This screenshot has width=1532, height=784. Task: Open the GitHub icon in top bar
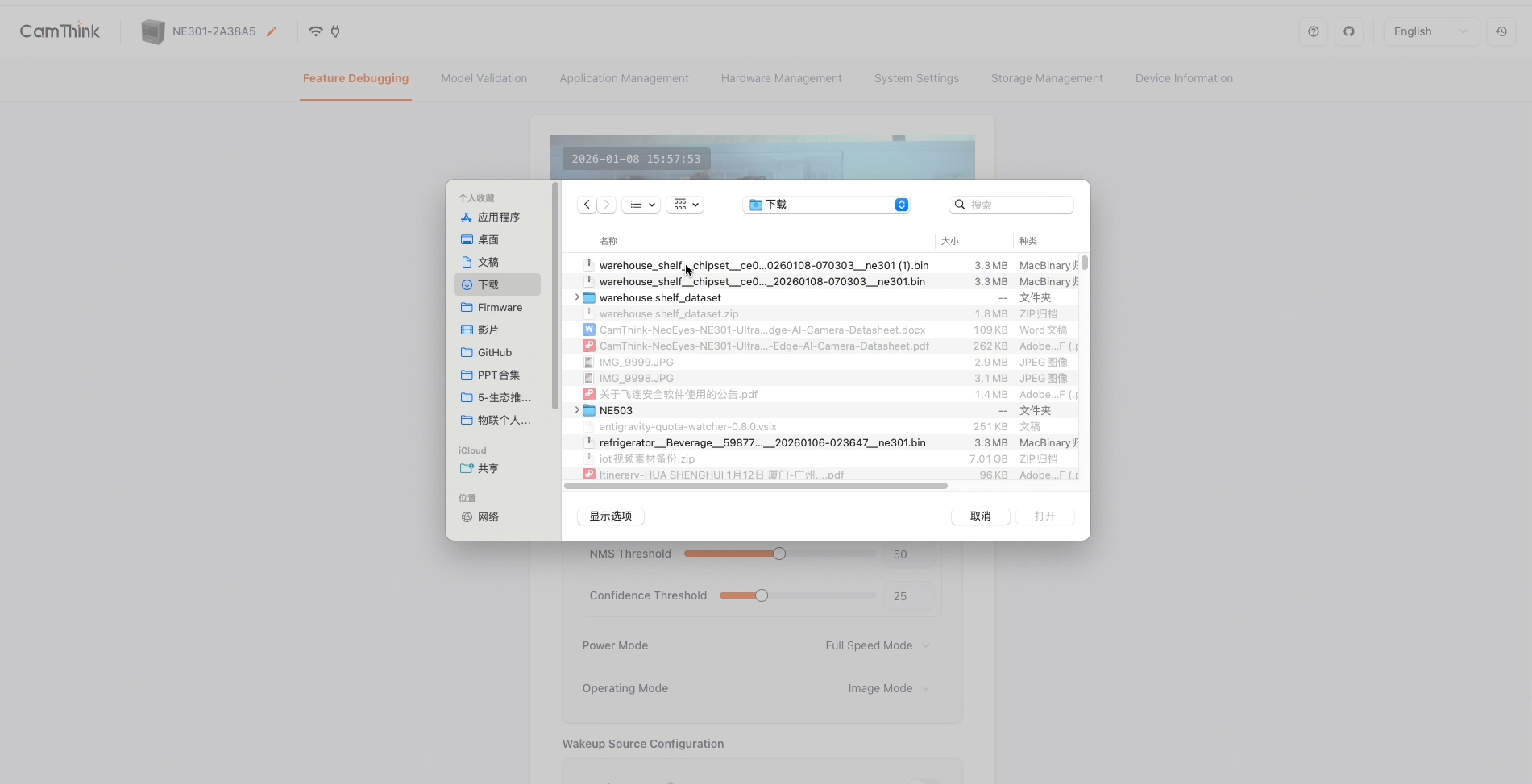(x=1348, y=31)
